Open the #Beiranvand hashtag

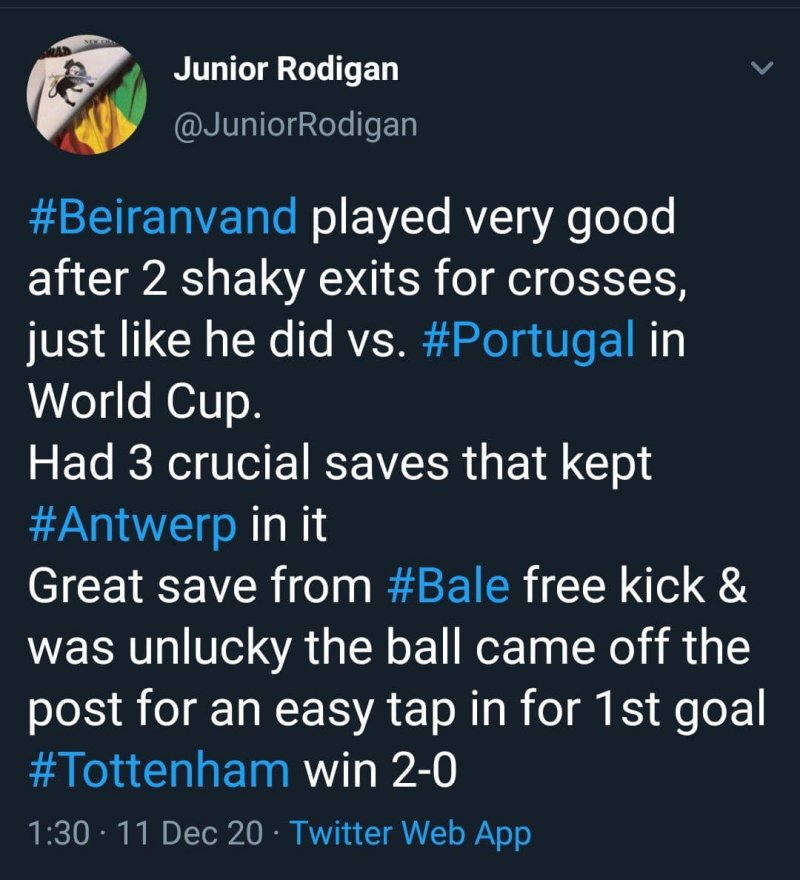[162, 217]
